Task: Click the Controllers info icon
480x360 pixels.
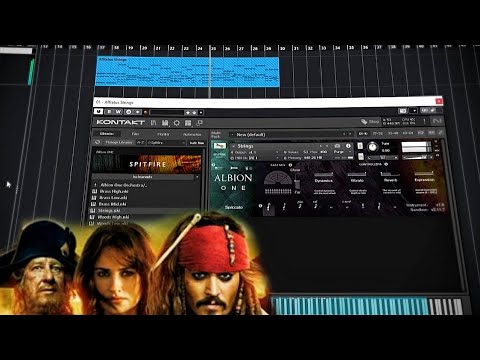Action: pos(386,164)
